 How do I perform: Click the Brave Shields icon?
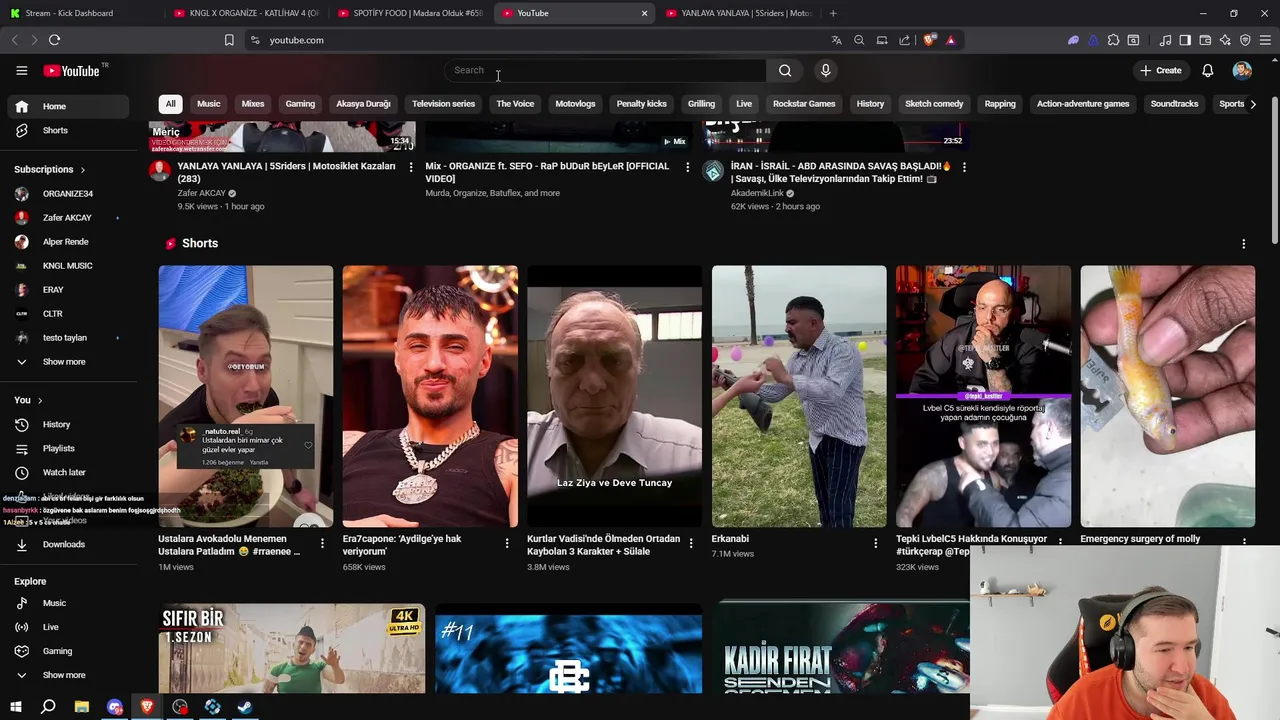click(x=929, y=40)
